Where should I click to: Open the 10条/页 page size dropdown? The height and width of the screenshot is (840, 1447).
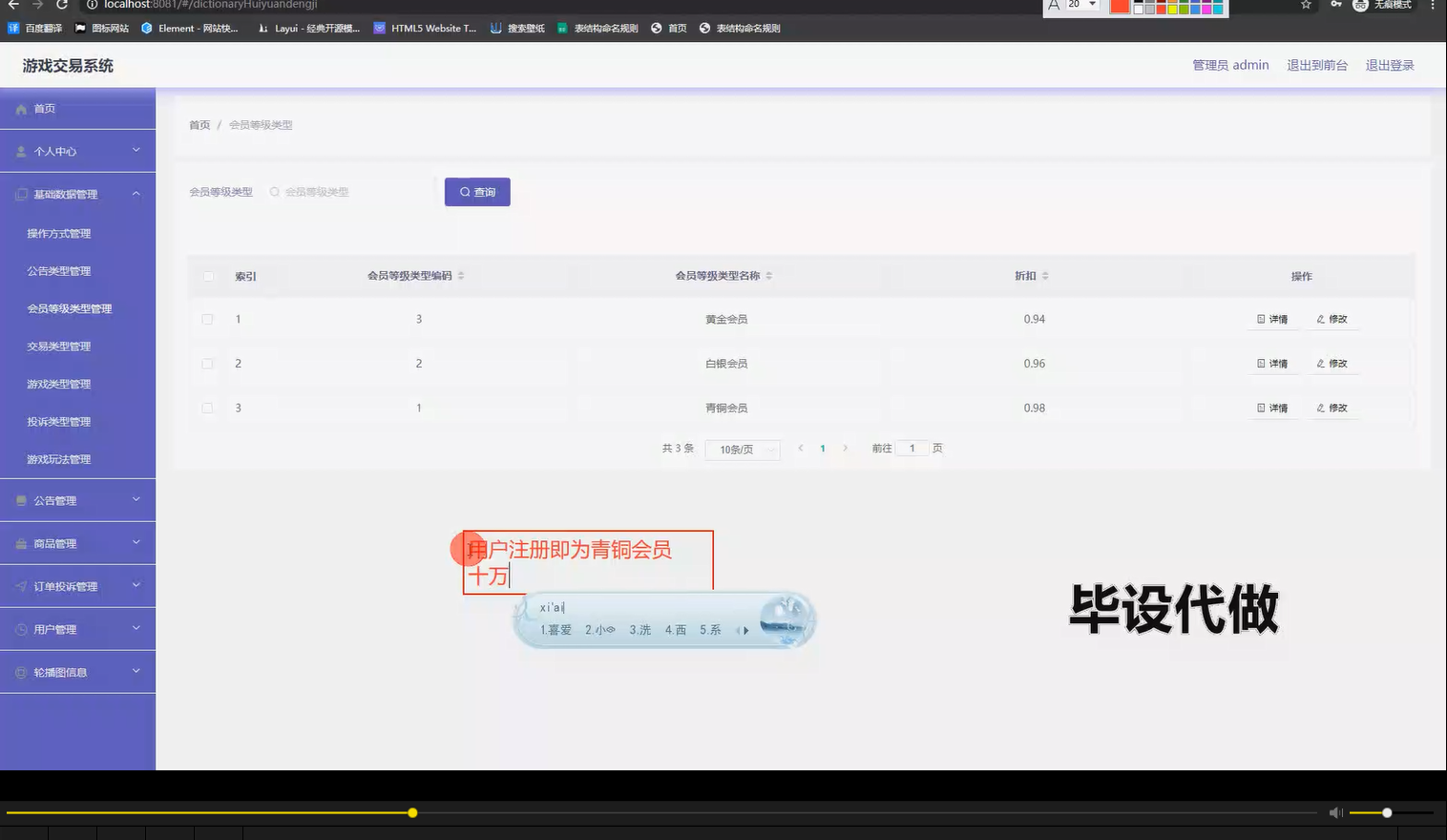(x=742, y=449)
